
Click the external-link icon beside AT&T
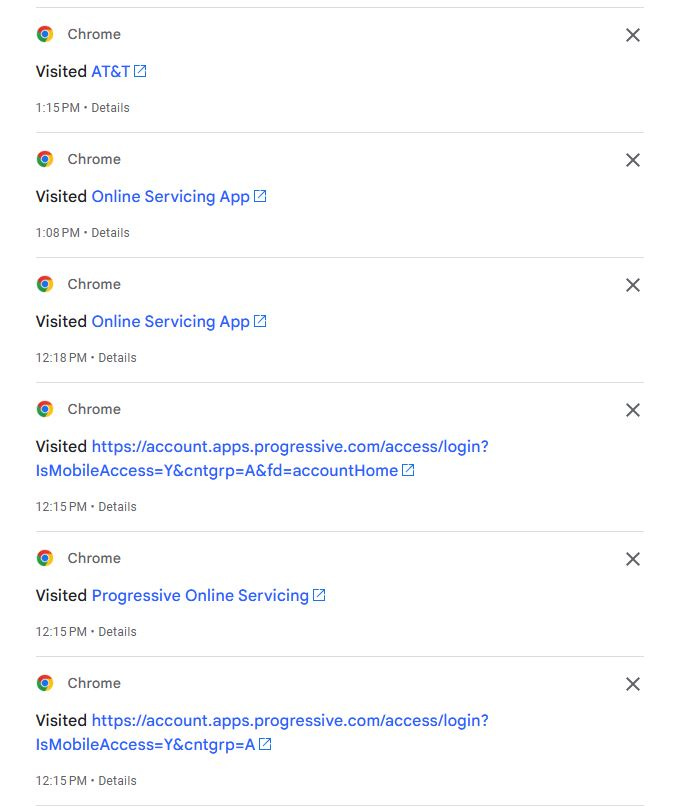click(x=141, y=71)
